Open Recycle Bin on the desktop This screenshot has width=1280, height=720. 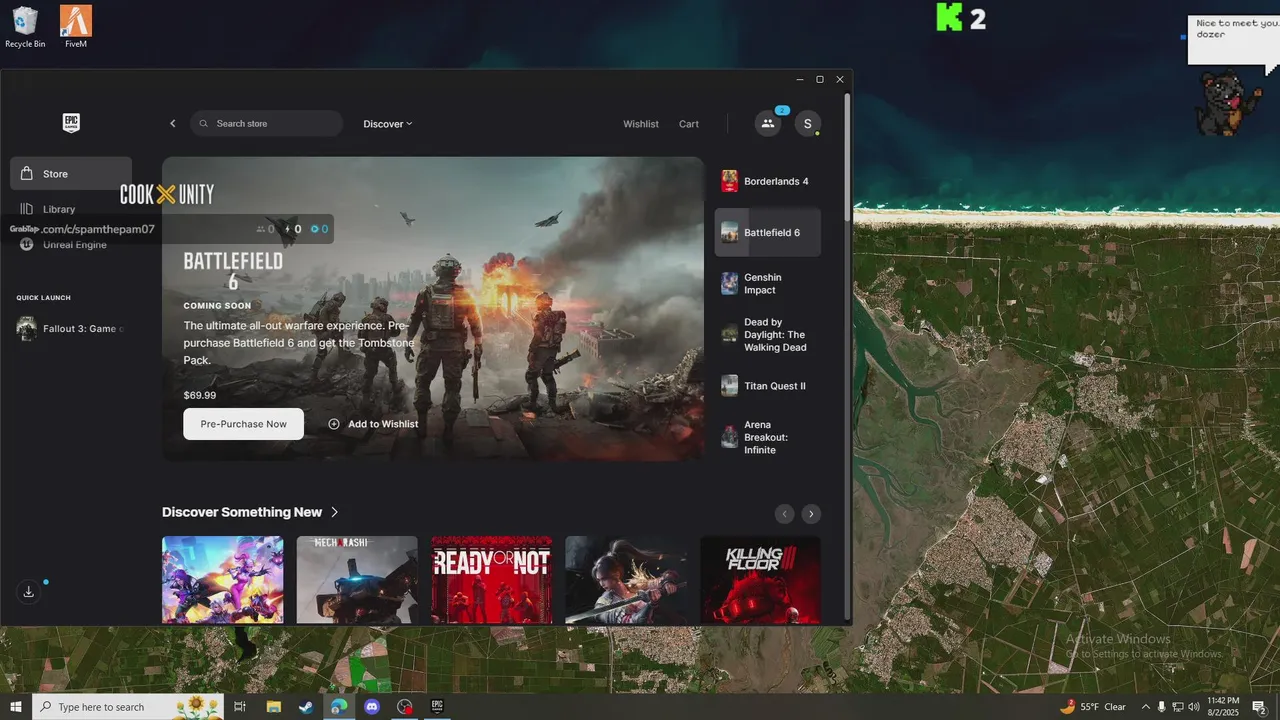[25, 27]
